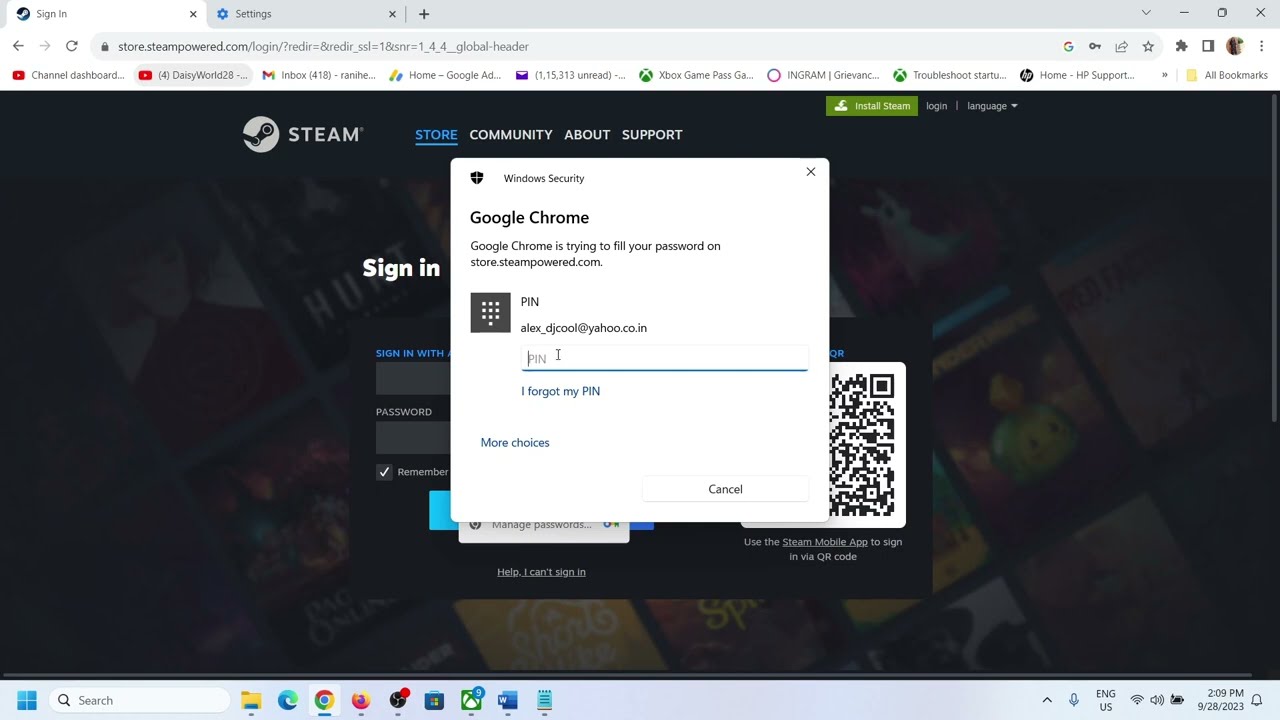Open the COMMUNITY menu on Steam
Viewport: 1280px width, 720px height.
[x=511, y=135]
